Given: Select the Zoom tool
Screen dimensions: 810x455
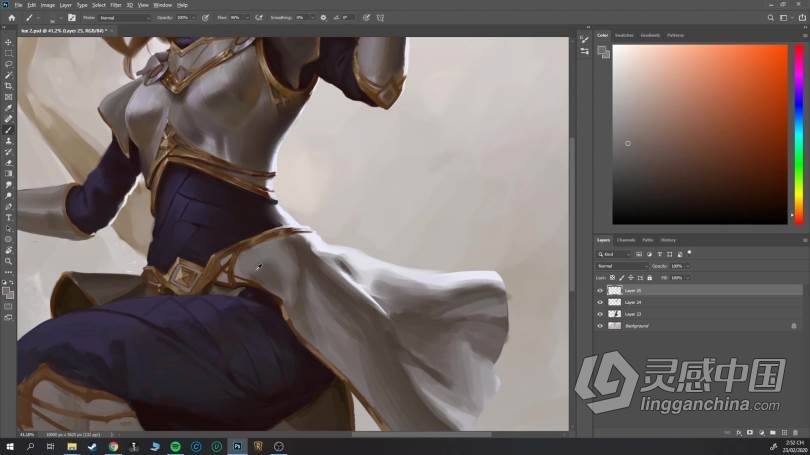Looking at the screenshot, I should click(8, 261).
